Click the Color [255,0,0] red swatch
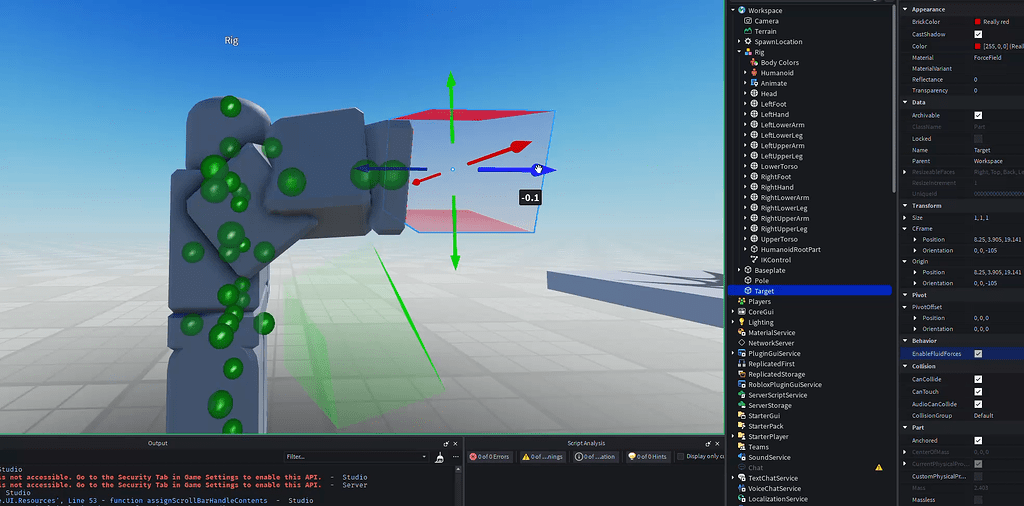 coord(978,46)
